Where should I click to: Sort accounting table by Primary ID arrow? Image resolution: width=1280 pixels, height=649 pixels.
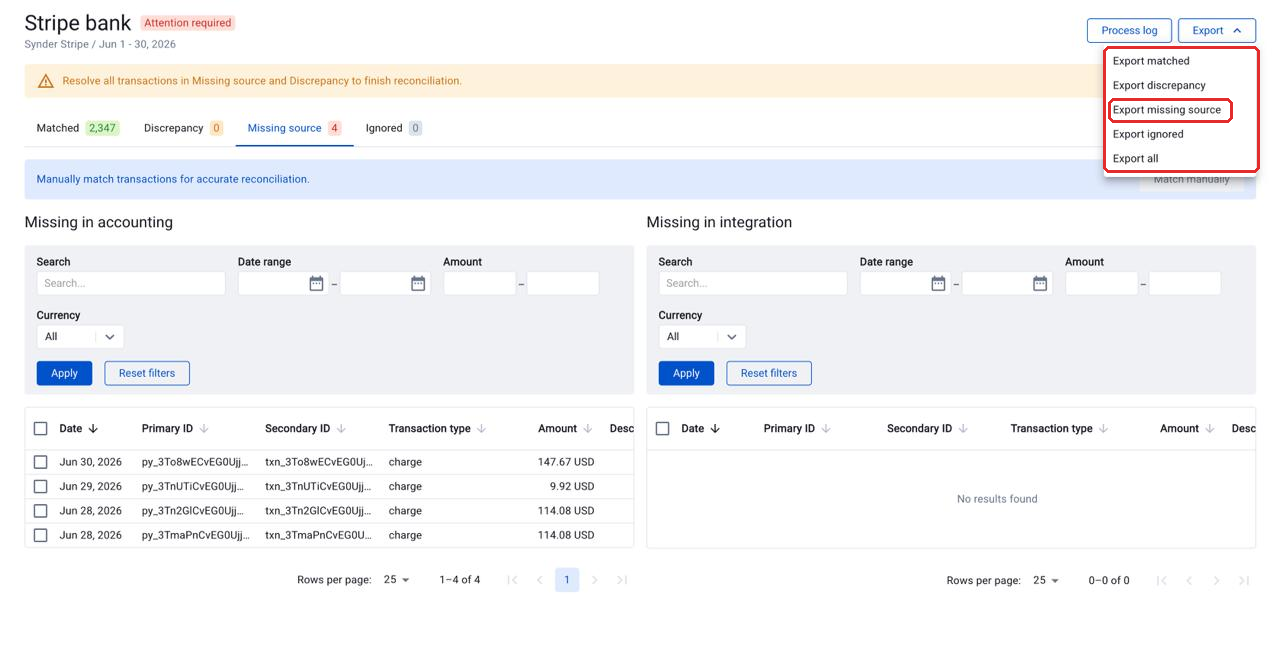click(204, 429)
